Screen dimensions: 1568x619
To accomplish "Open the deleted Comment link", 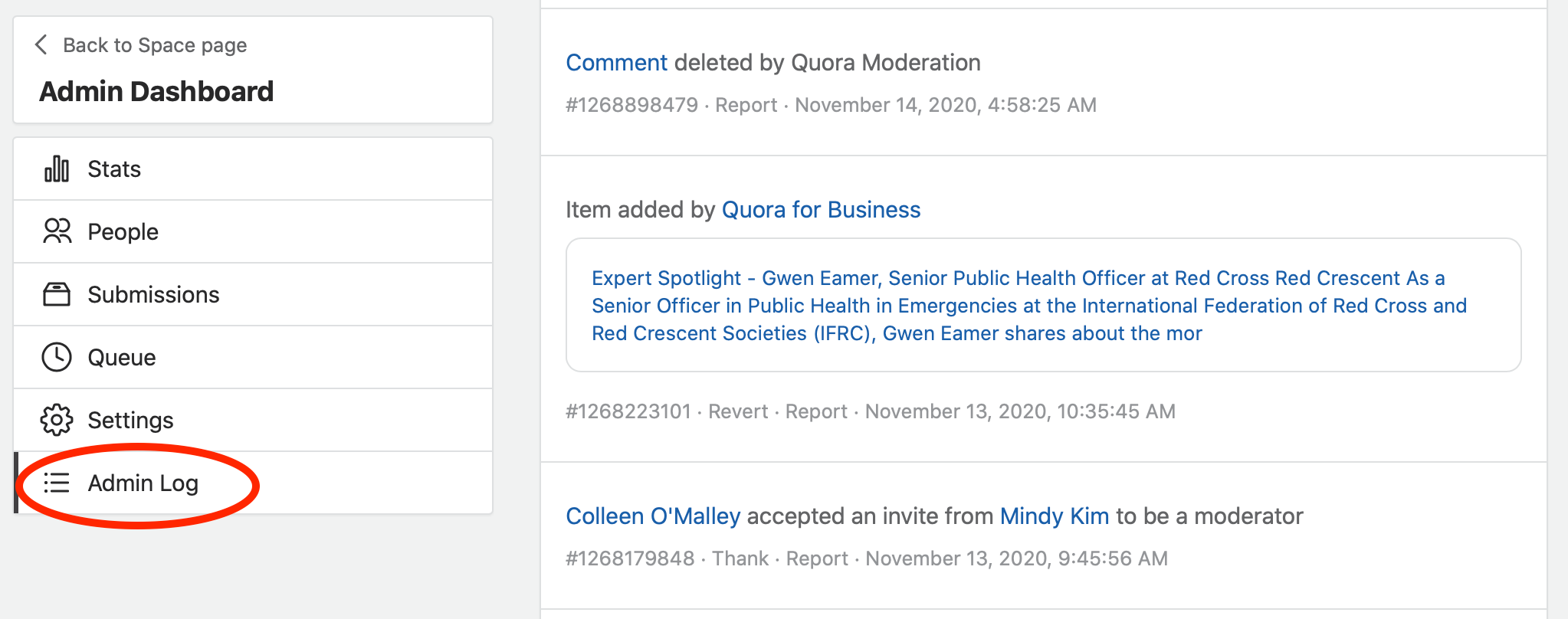I will tap(616, 62).
